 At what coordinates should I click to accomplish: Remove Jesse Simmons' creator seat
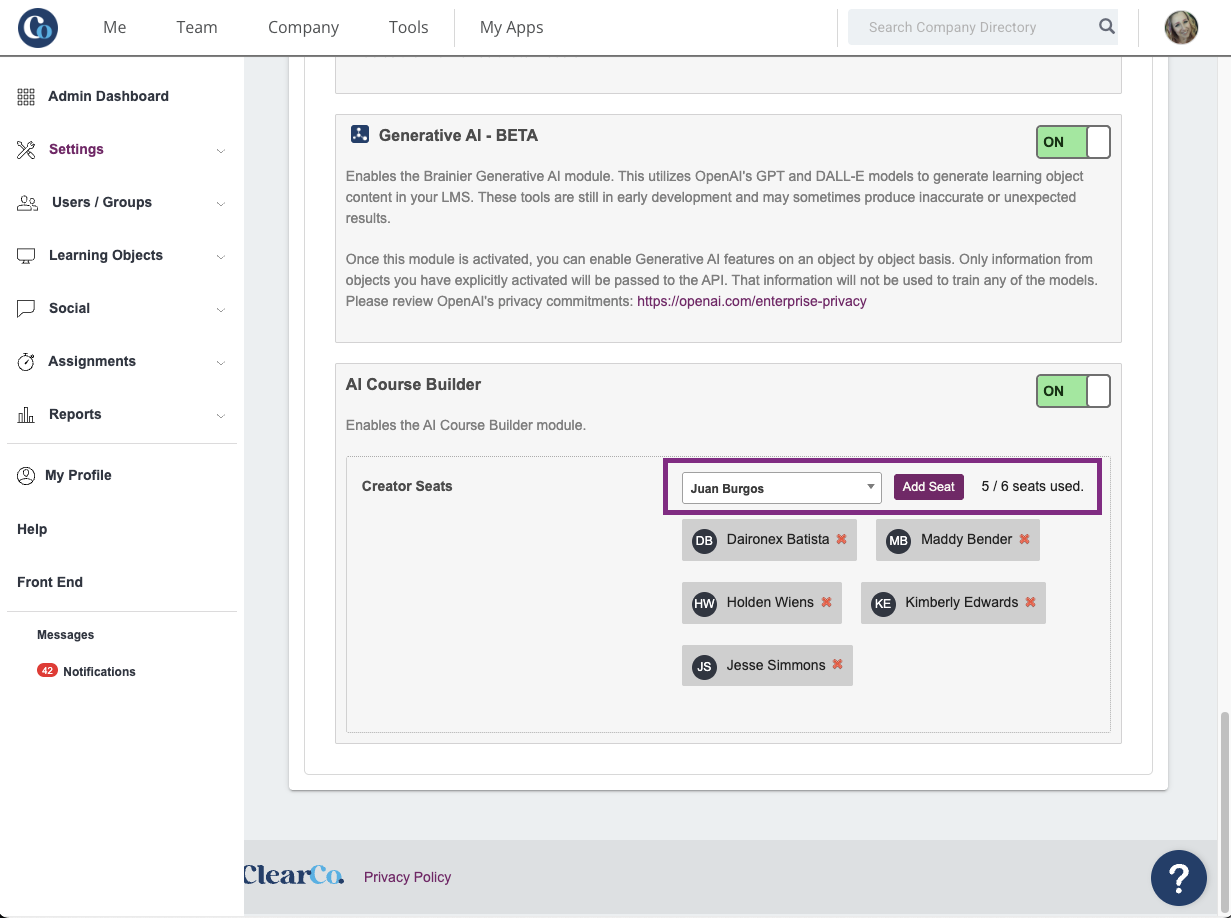[x=837, y=665]
